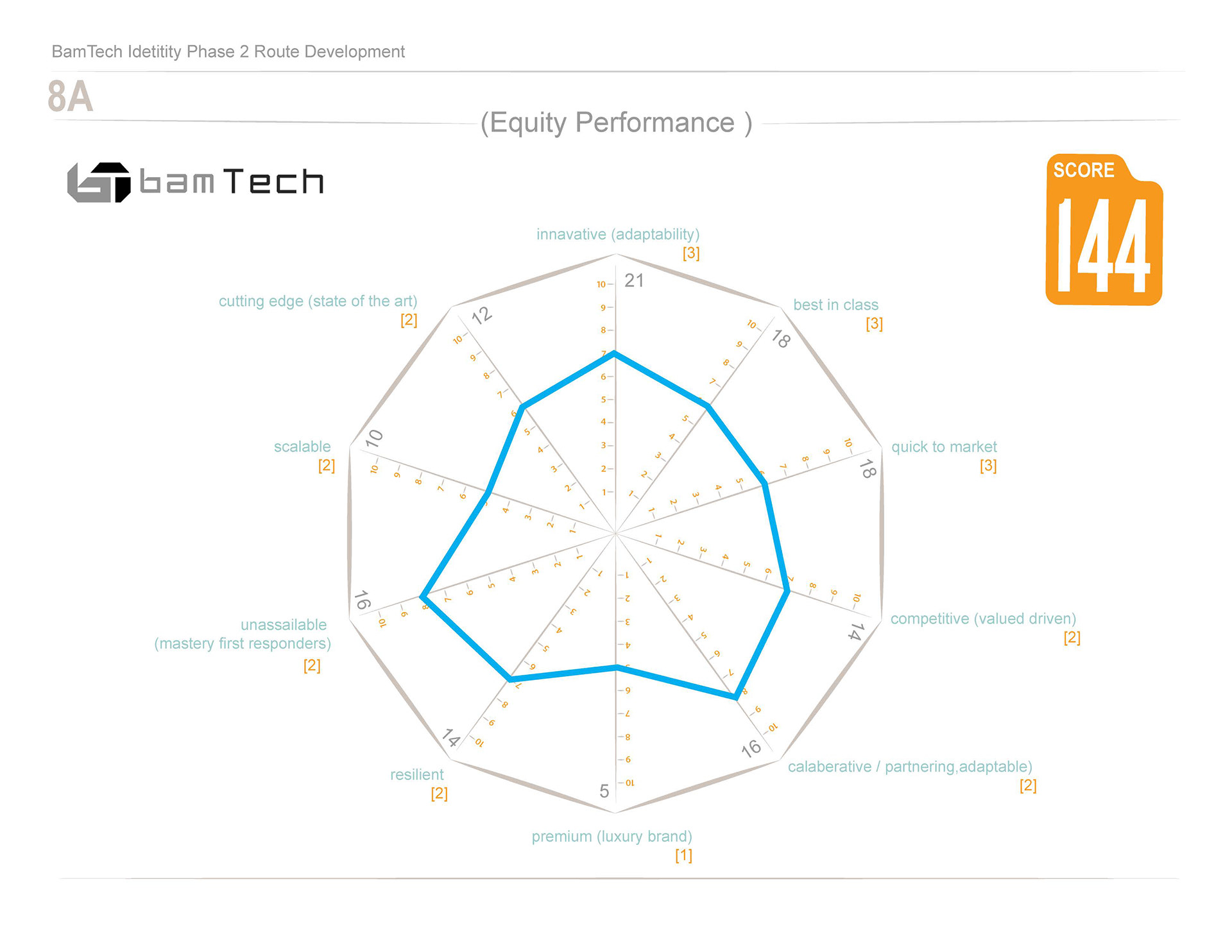Select the Equity Performance title
The image size is (1232, 952).
616,123
